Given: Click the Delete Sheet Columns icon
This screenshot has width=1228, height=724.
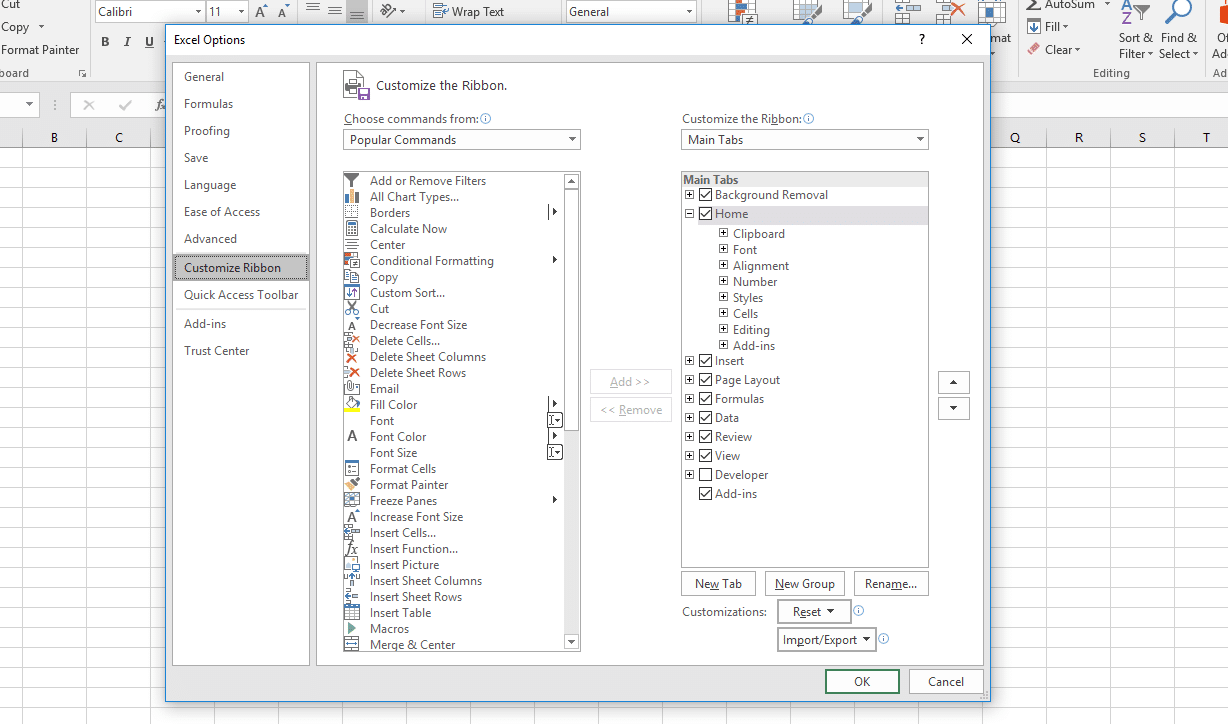Looking at the screenshot, I should tap(351, 357).
